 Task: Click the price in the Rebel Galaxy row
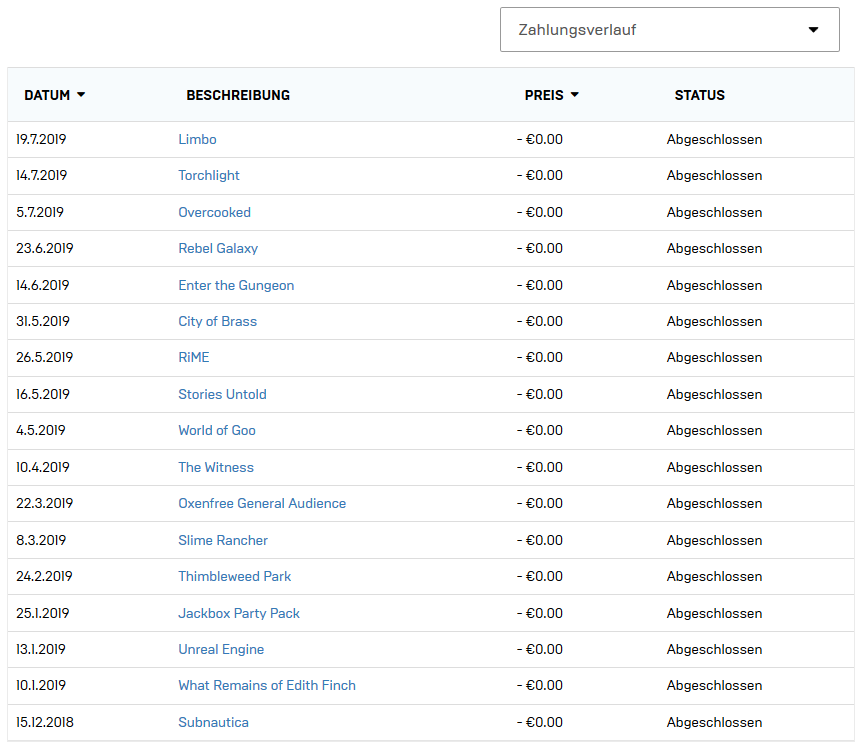540,248
